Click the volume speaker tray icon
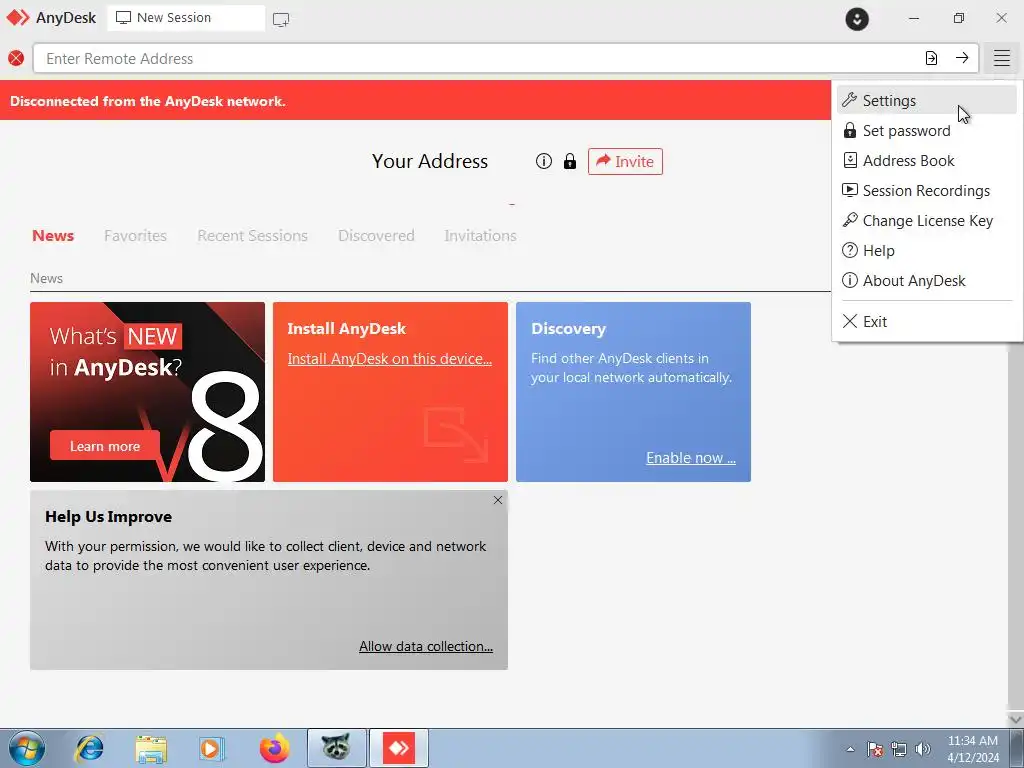Image resolution: width=1024 pixels, height=768 pixels. coord(923,749)
